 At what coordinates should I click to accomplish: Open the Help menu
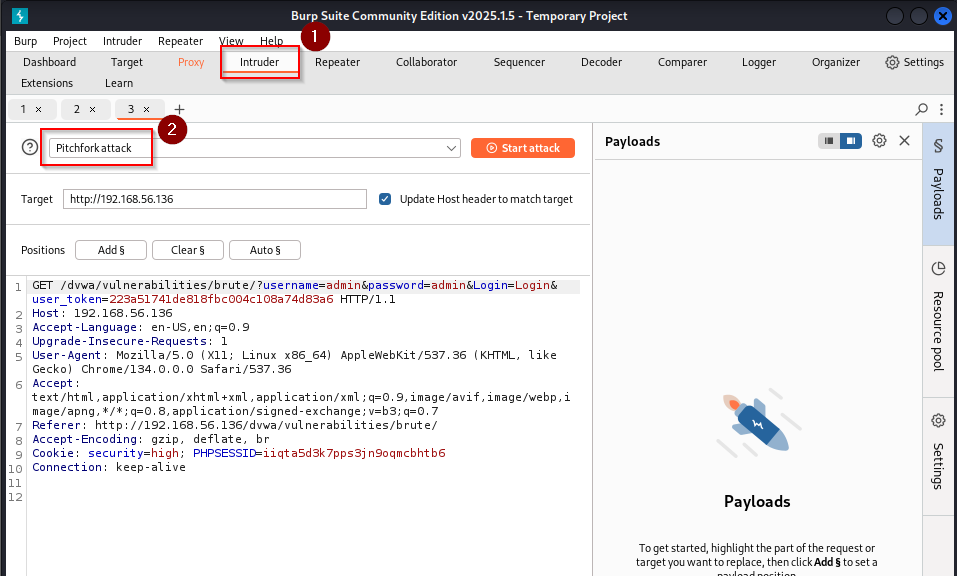272,41
